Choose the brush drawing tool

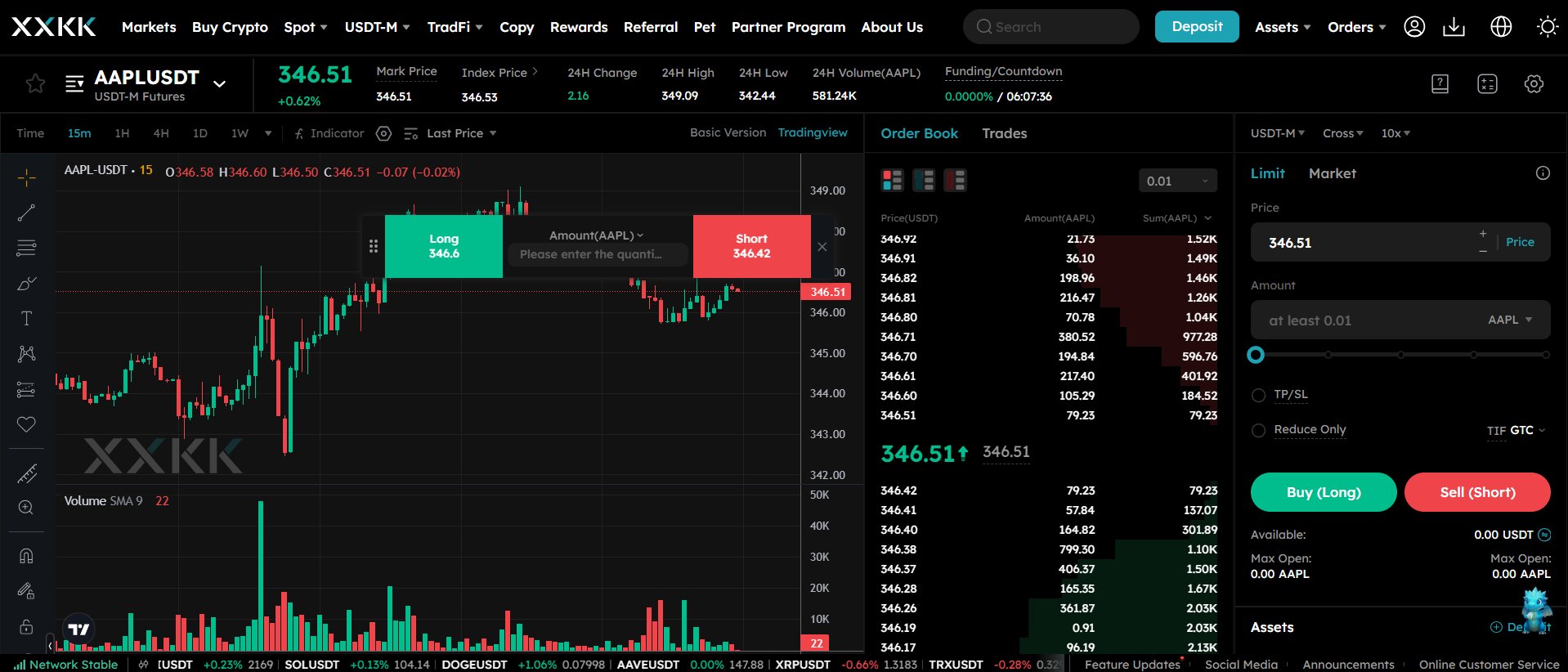click(26, 284)
